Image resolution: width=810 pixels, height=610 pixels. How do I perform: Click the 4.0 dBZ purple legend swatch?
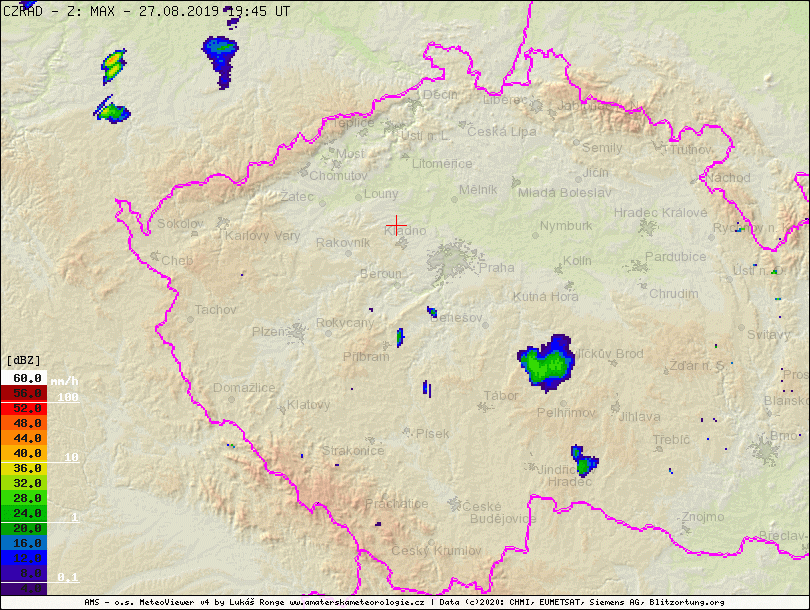(x=24, y=588)
